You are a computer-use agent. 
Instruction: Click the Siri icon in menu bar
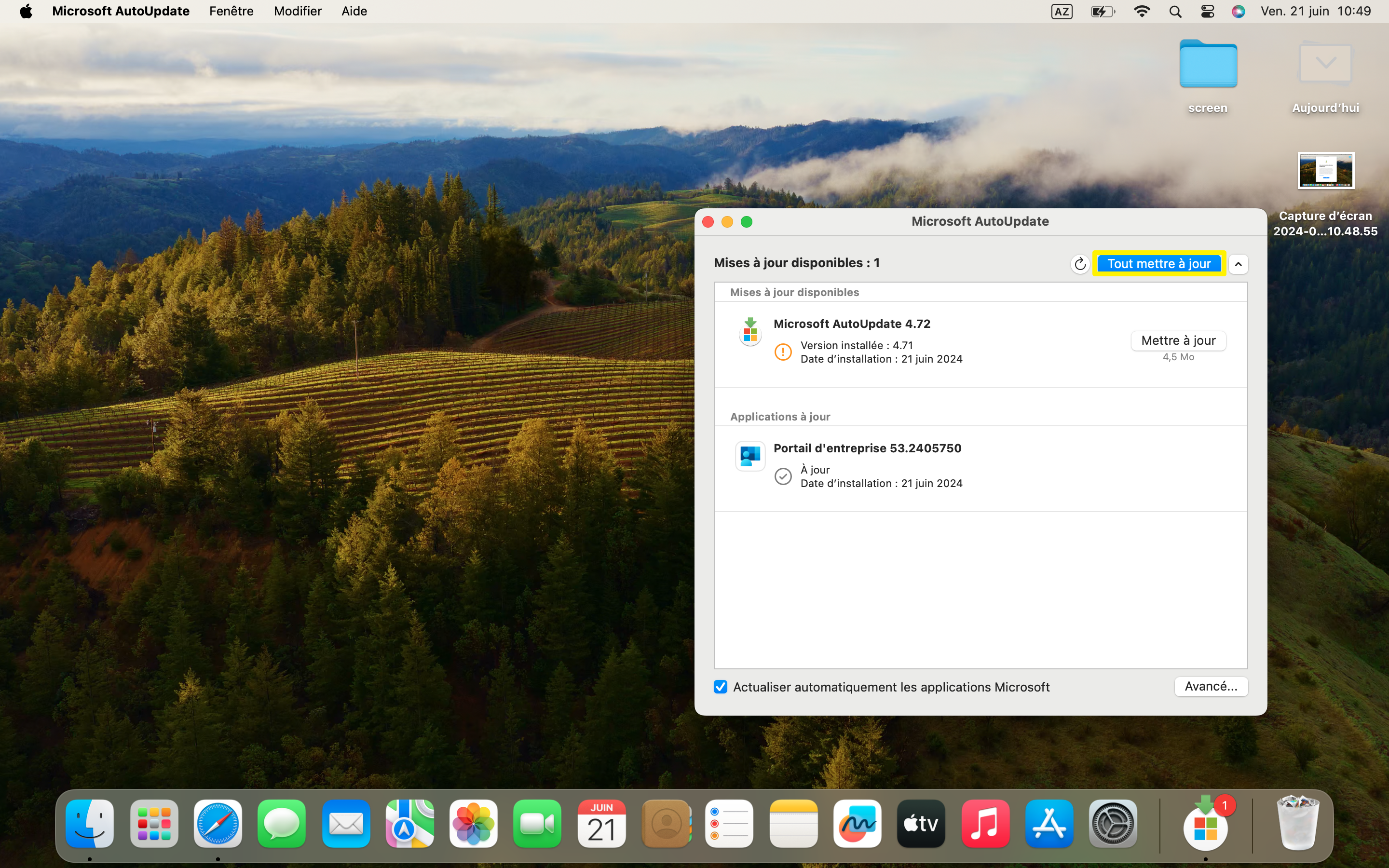pos(1238,12)
